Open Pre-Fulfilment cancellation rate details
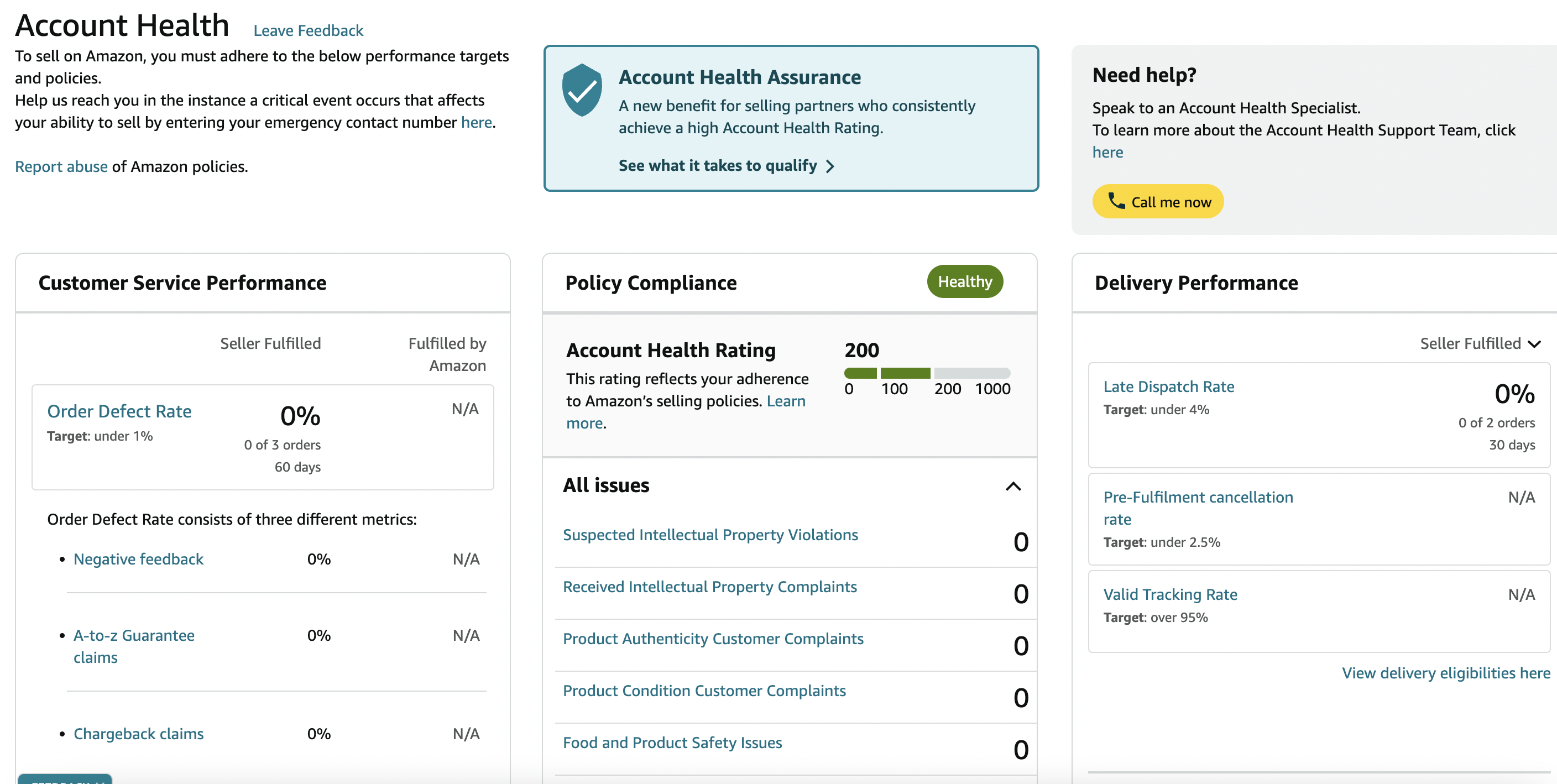The image size is (1557, 784). click(x=1198, y=508)
